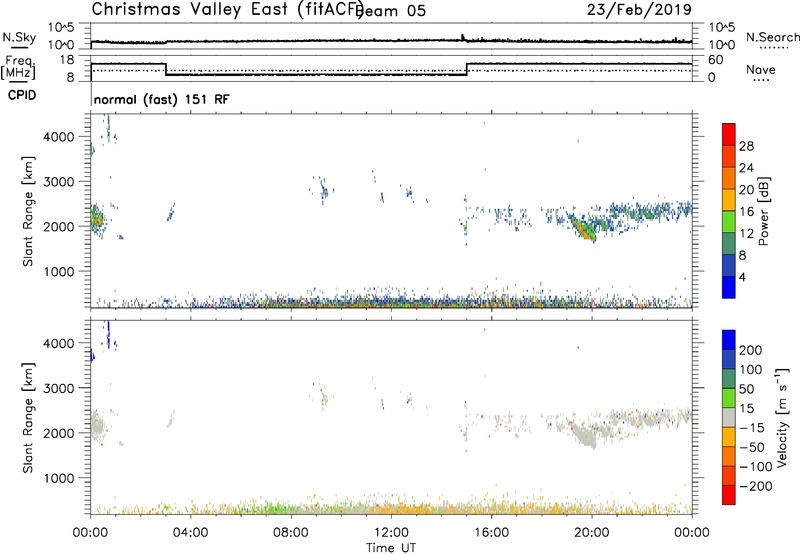Click the "Power [dB]" color bar title
Viewport: 800px width, 554px height.
tap(763, 211)
